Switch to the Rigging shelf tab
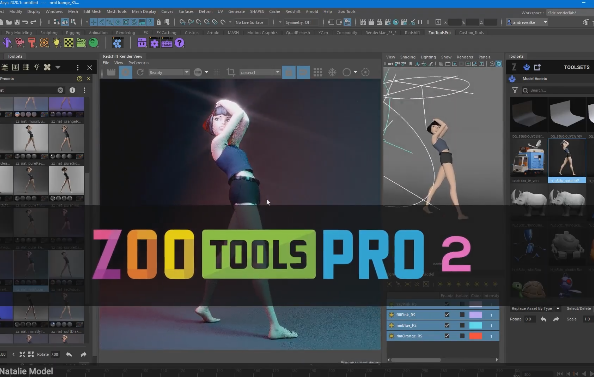This screenshot has width=594, height=377. [72, 33]
